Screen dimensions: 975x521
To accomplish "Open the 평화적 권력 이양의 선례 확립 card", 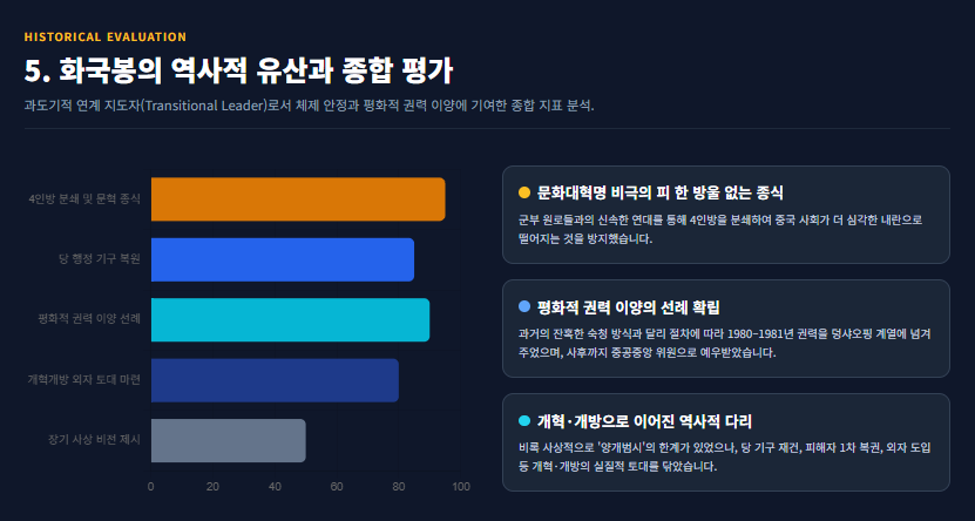I will point(726,328).
